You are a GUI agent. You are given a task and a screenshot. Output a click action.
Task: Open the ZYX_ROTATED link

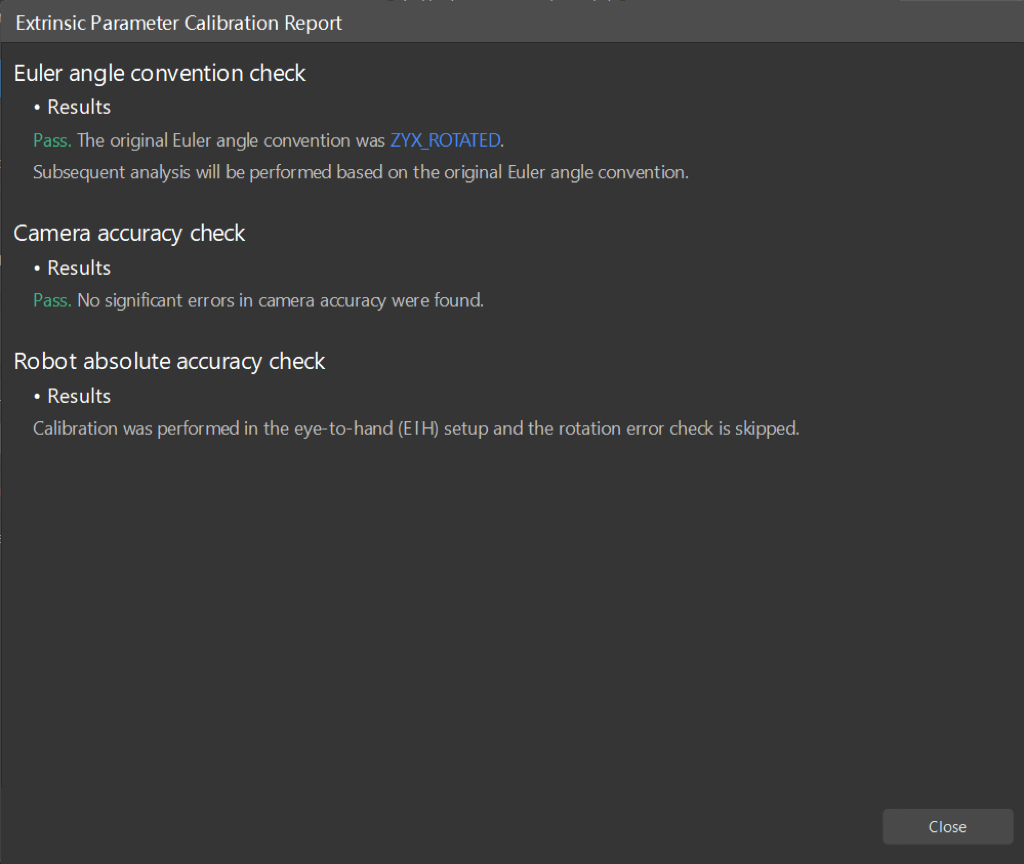tap(445, 140)
